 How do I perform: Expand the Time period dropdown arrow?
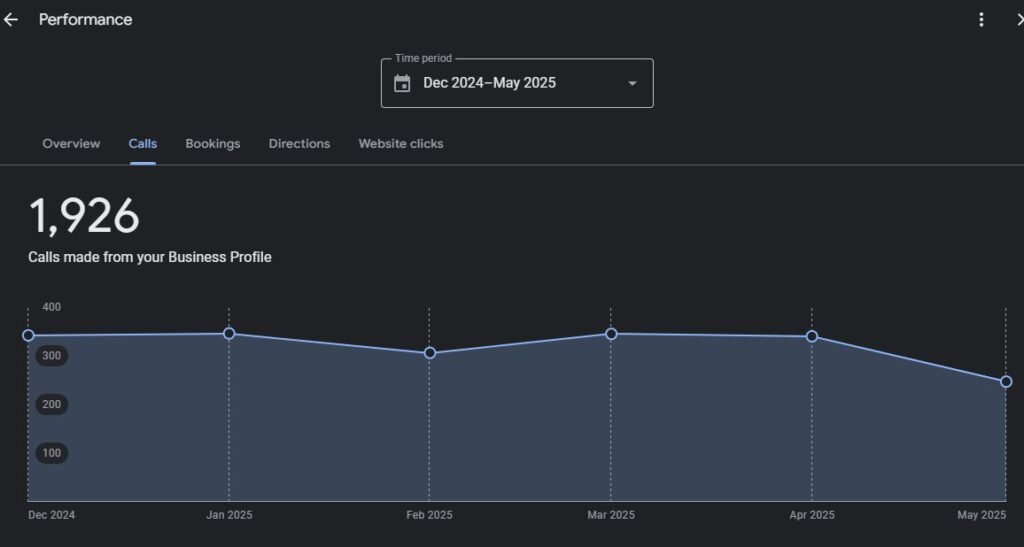pyautogui.click(x=632, y=83)
